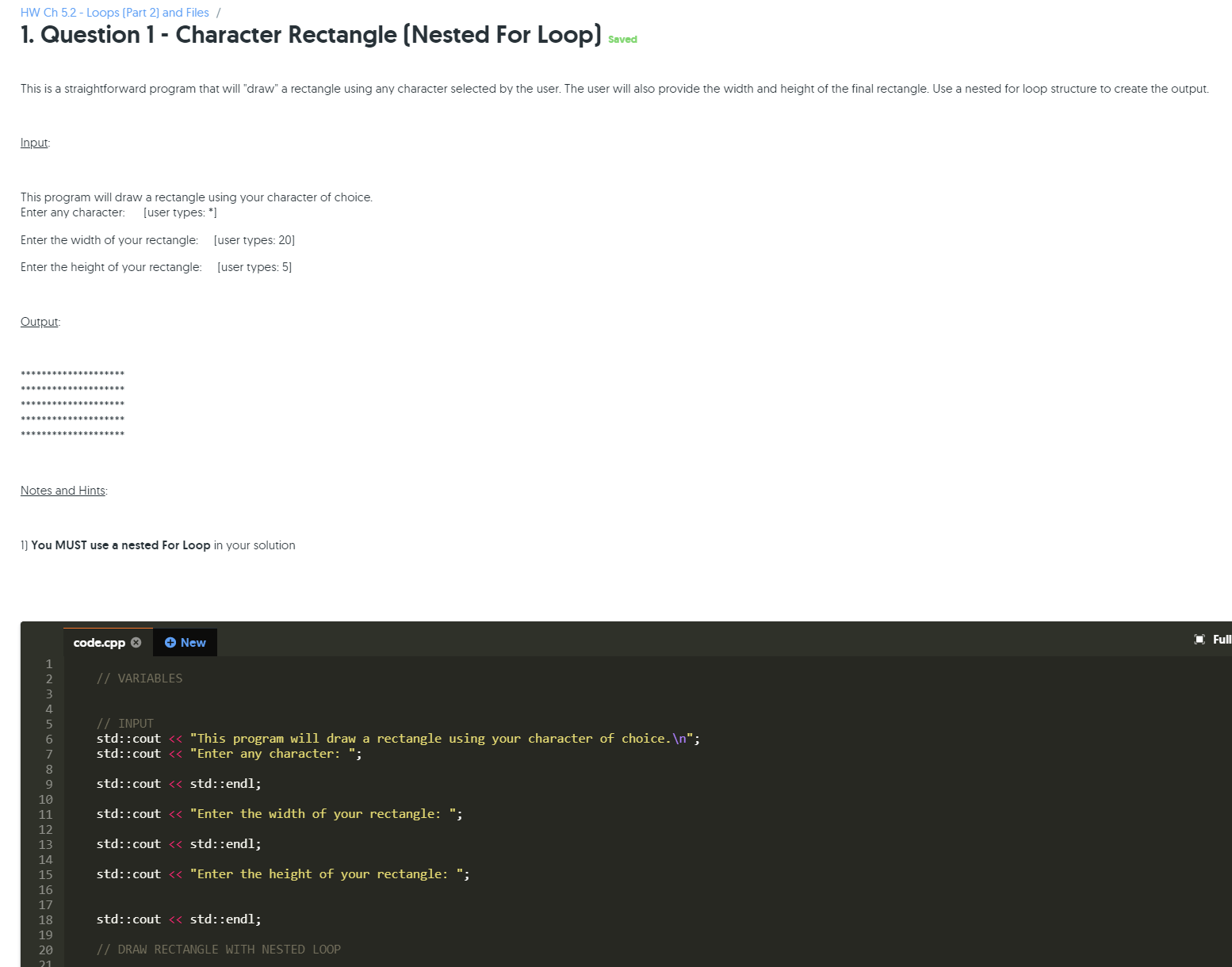1232x967 pixels.
Task: Click 'You MUST use a nested For Loop' note
Action: (121, 545)
